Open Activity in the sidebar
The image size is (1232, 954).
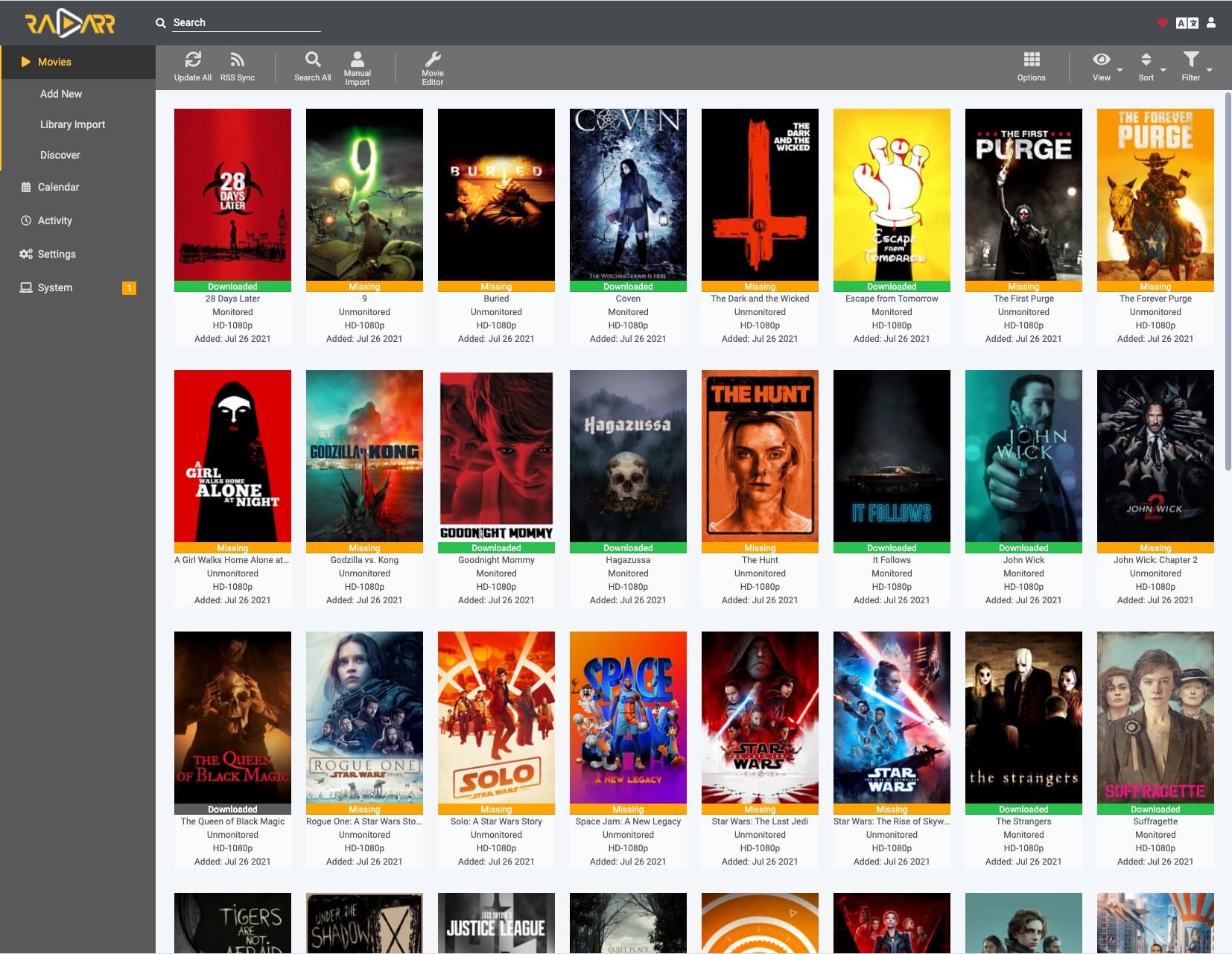pyautogui.click(x=55, y=220)
